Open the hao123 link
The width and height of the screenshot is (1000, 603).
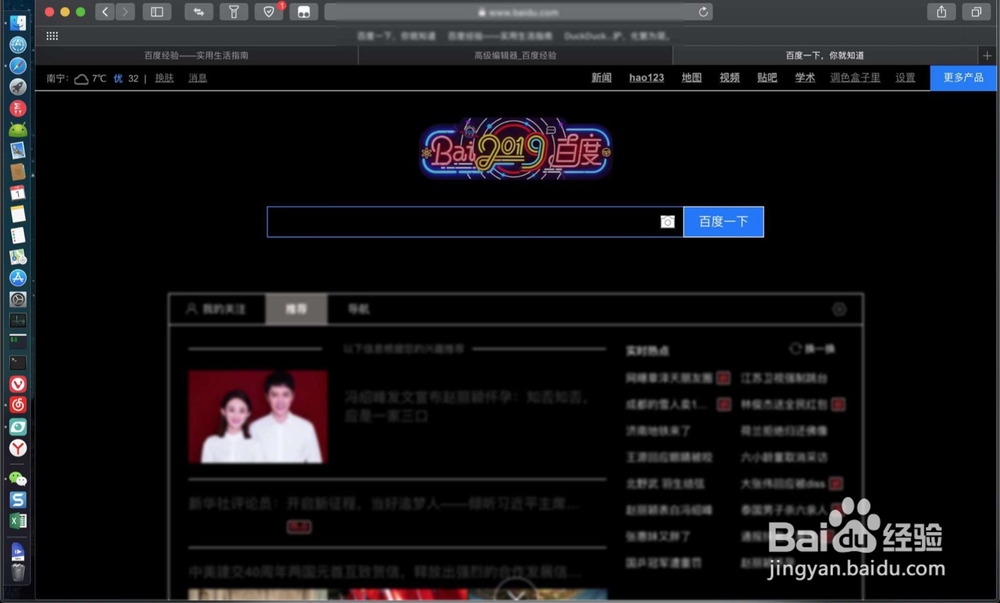(646, 78)
